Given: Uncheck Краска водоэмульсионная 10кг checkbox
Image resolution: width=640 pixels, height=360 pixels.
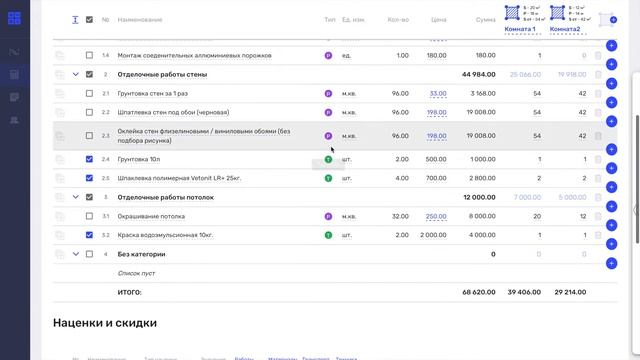Looking at the screenshot, I should (x=89, y=235).
